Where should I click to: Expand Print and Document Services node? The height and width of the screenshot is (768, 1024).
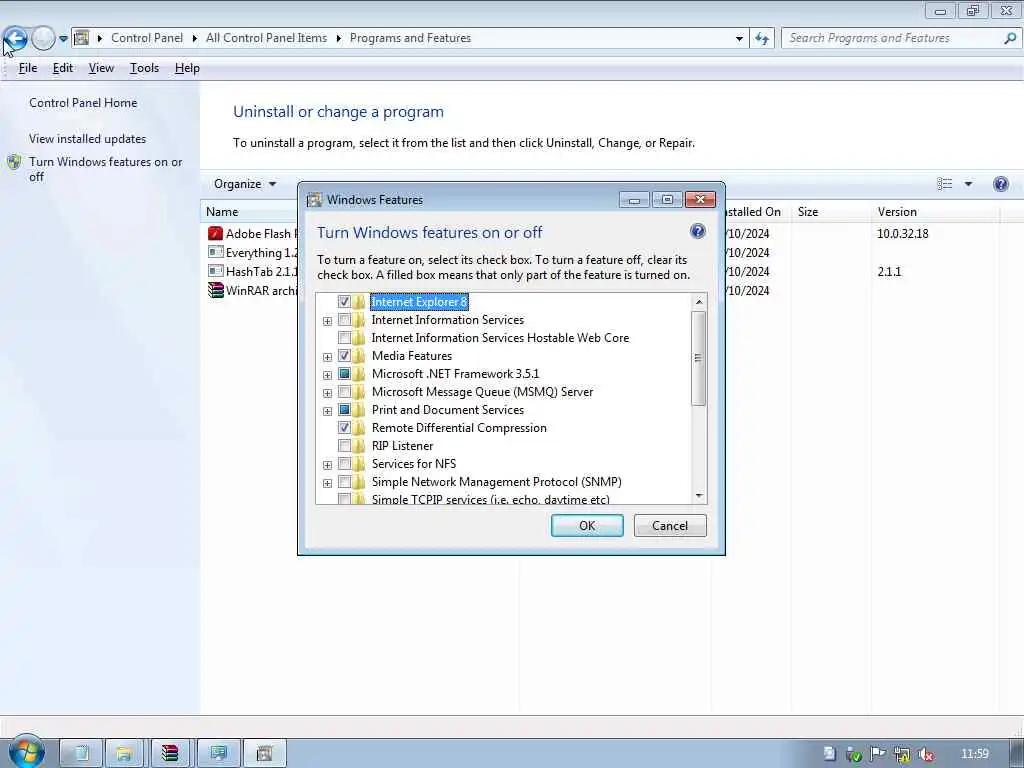click(x=327, y=411)
